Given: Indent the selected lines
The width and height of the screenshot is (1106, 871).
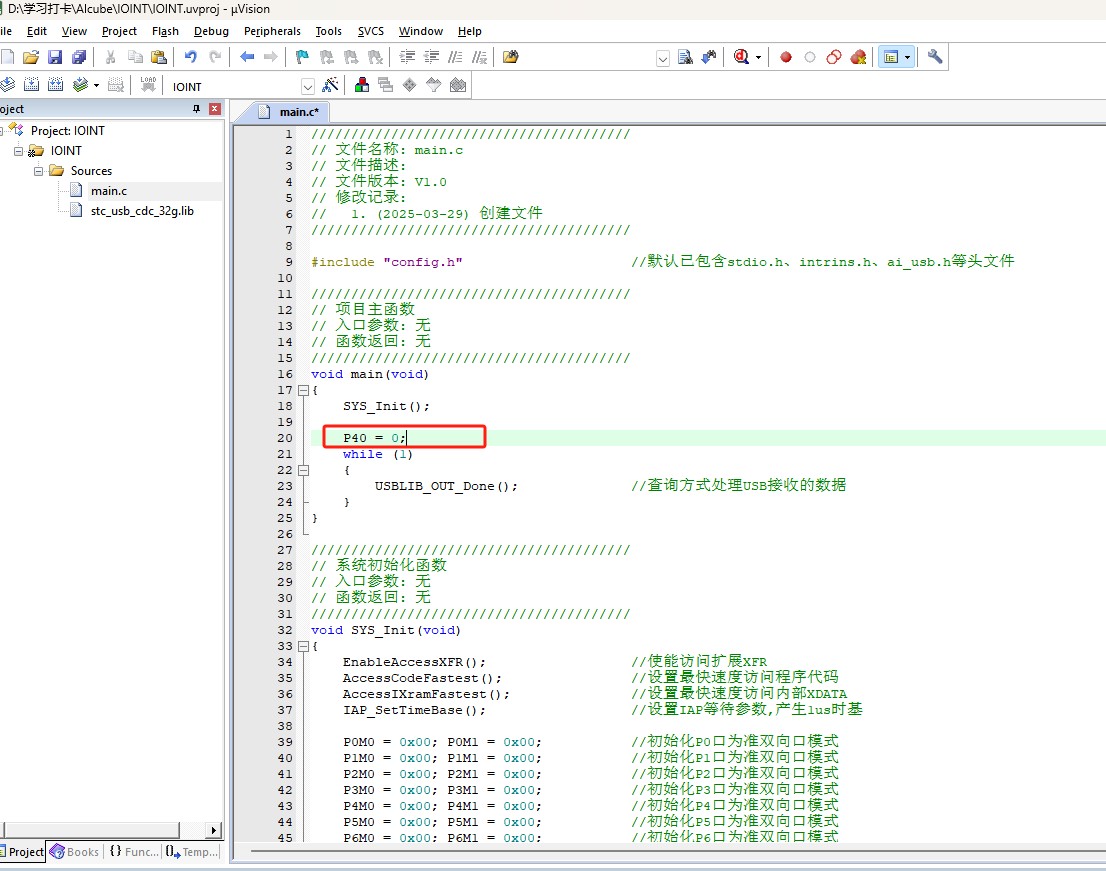Looking at the screenshot, I should click(408, 57).
